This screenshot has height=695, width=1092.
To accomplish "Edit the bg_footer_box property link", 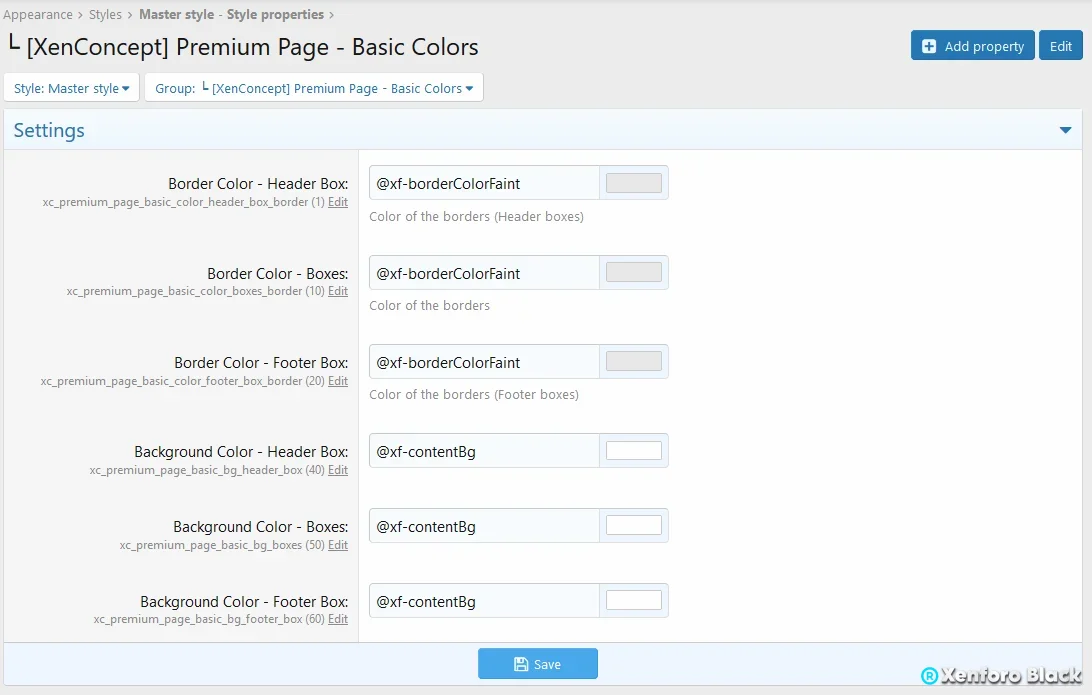I will pos(338,619).
